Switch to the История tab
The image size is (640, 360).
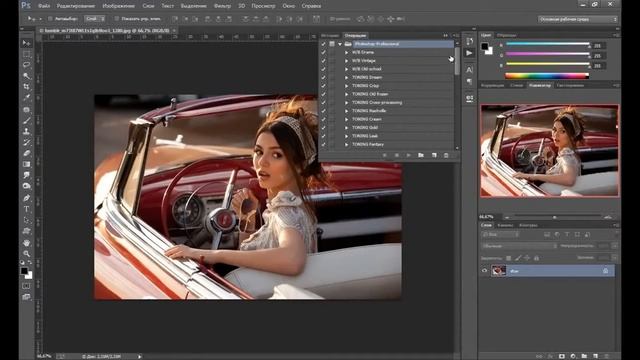330,36
